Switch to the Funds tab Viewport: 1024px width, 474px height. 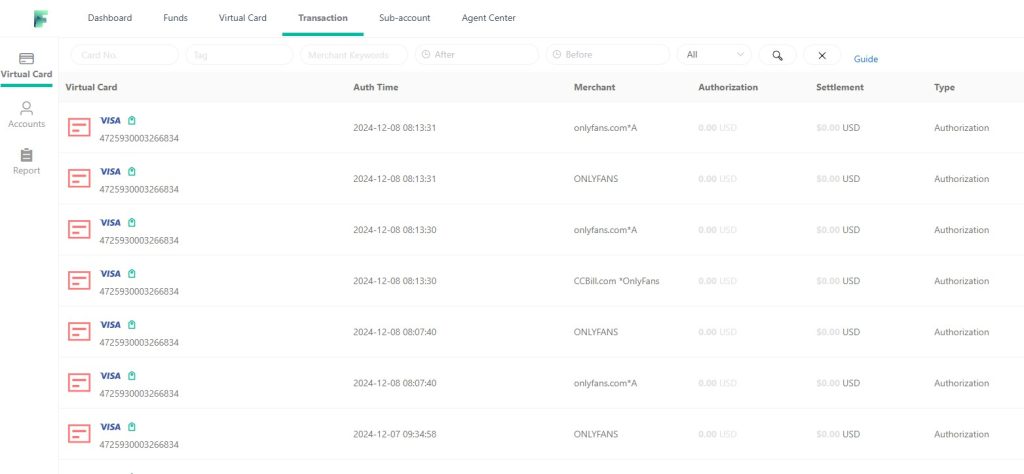(x=175, y=18)
